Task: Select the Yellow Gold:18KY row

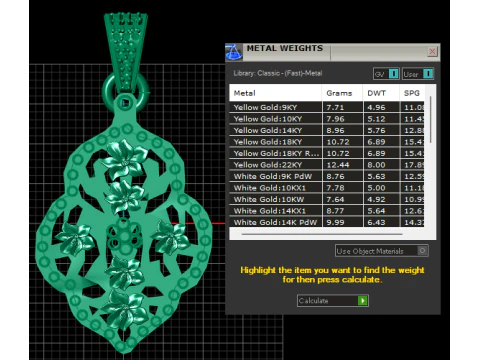Action: click(x=327, y=142)
